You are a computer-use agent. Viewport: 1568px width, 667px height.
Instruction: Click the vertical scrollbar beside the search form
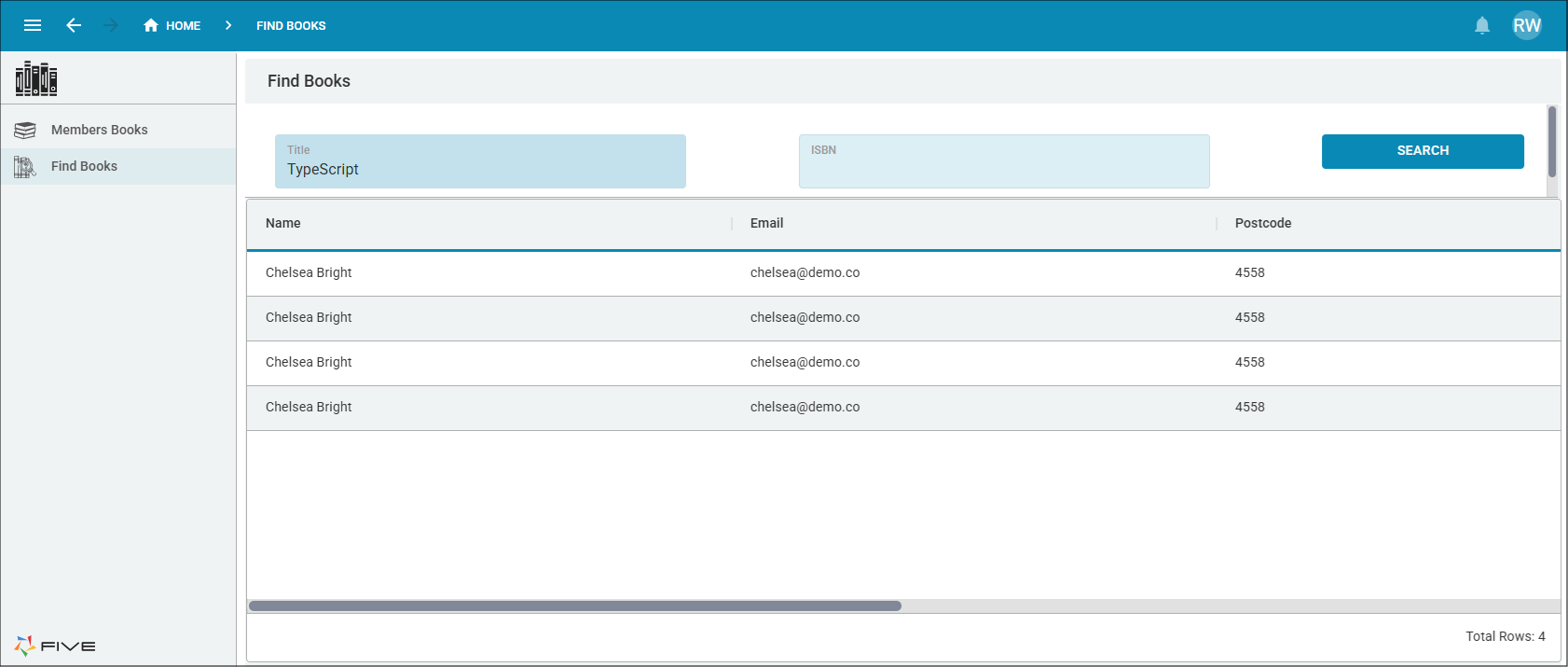click(1552, 142)
